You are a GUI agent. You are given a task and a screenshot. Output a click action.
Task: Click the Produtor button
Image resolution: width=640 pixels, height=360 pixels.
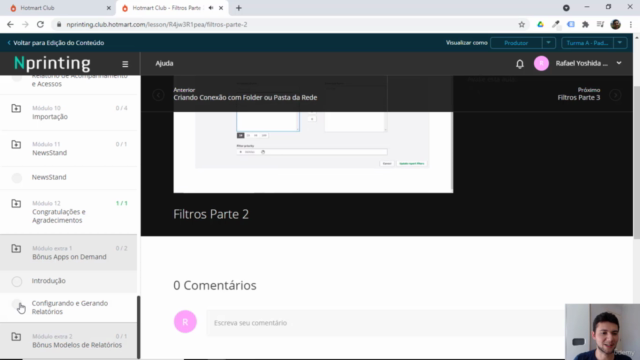click(516, 43)
